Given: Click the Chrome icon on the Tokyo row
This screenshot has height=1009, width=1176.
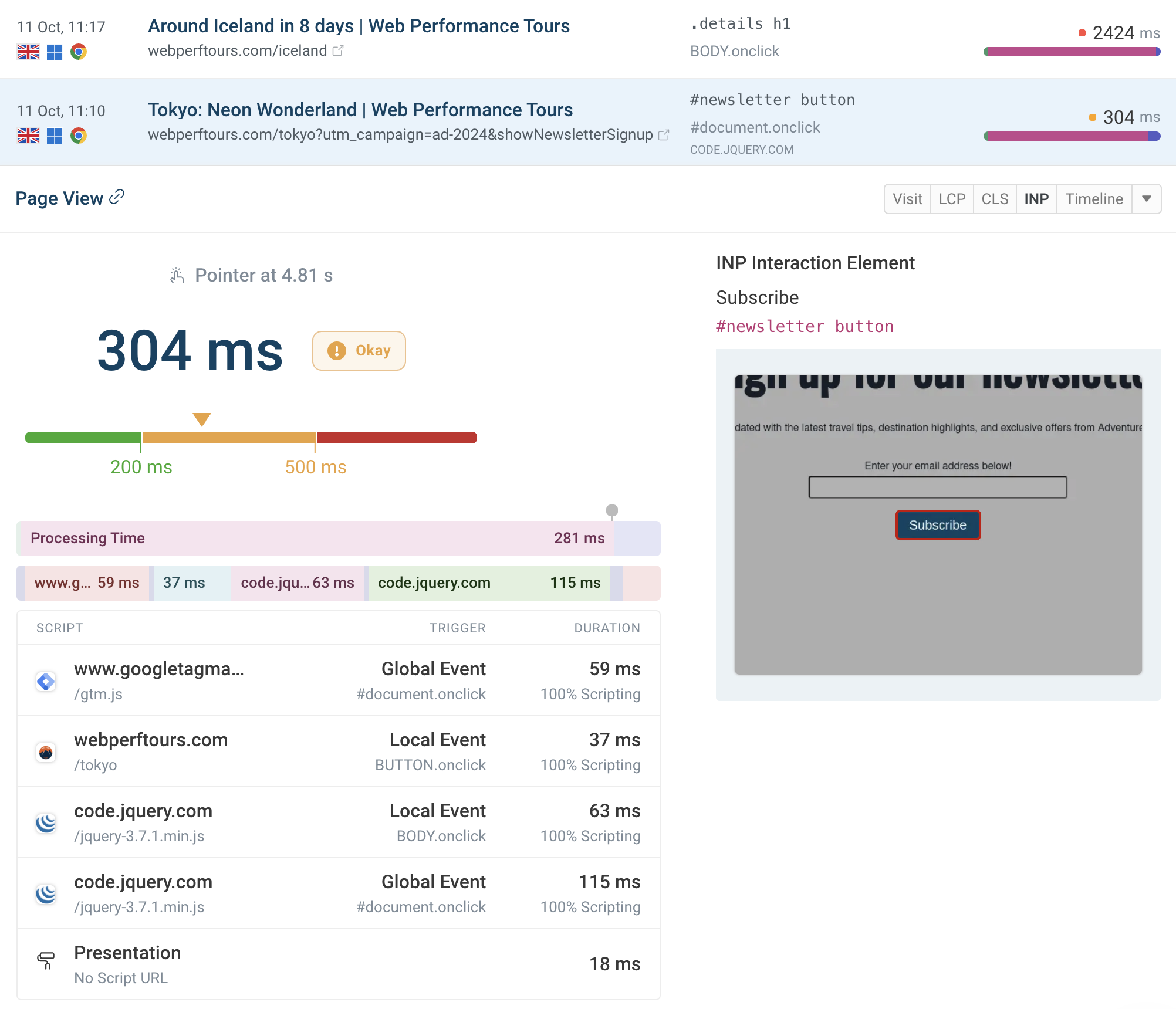Looking at the screenshot, I should pyautogui.click(x=79, y=136).
